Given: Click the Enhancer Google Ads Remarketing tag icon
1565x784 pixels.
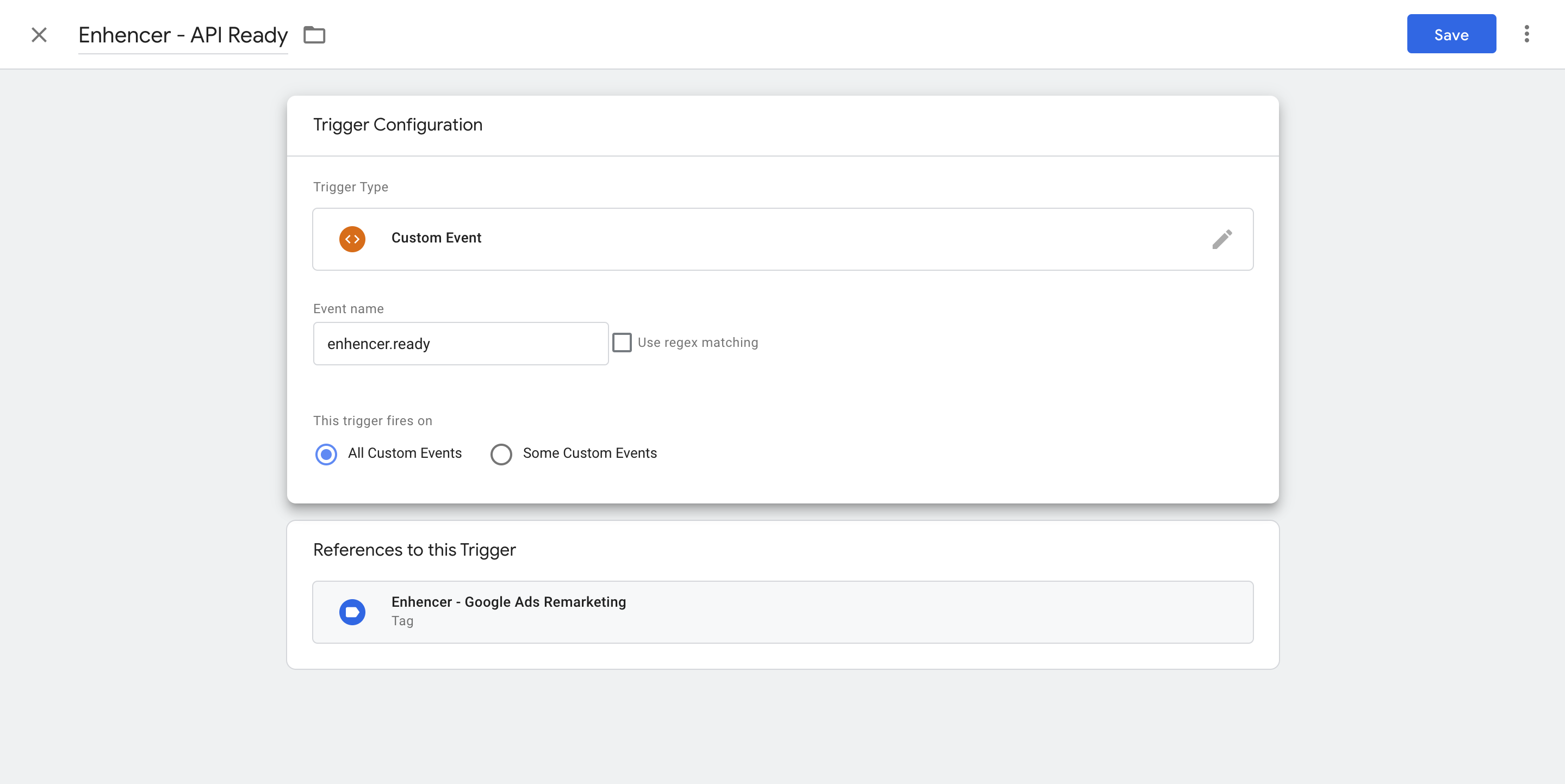Looking at the screenshot, I should [x=352, y=611].
